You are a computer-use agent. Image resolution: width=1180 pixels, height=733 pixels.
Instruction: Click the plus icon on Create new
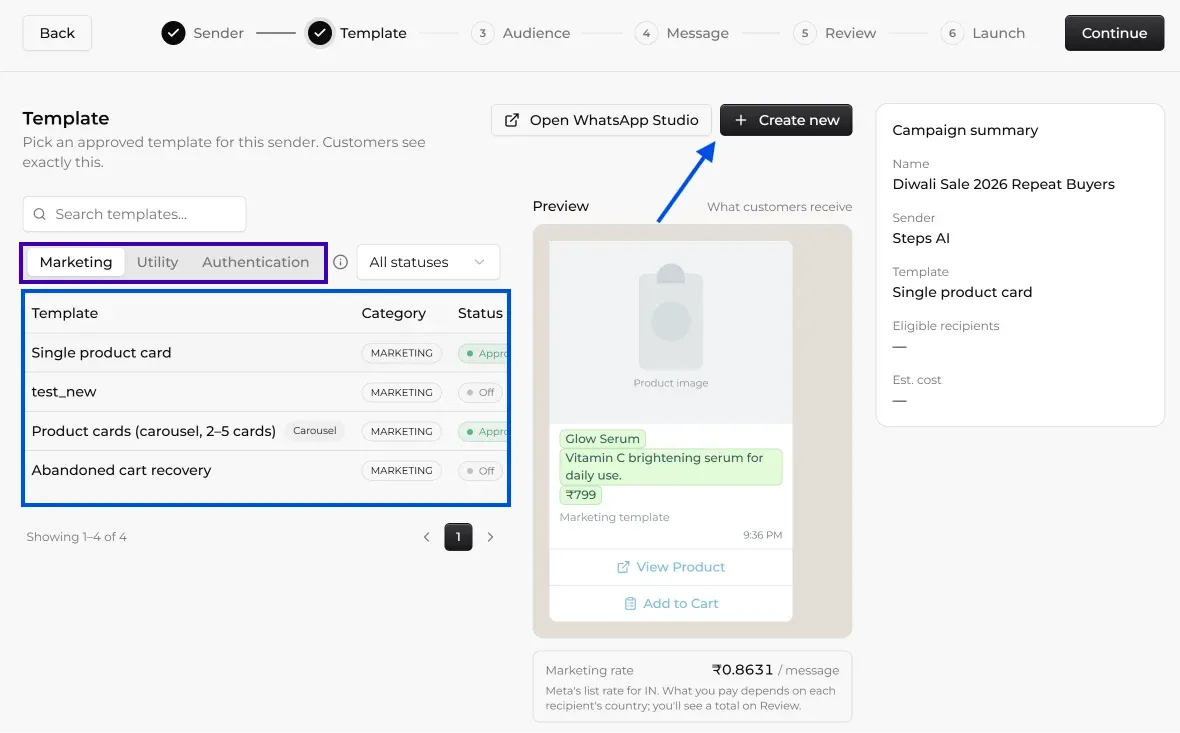tap(741, 120)
